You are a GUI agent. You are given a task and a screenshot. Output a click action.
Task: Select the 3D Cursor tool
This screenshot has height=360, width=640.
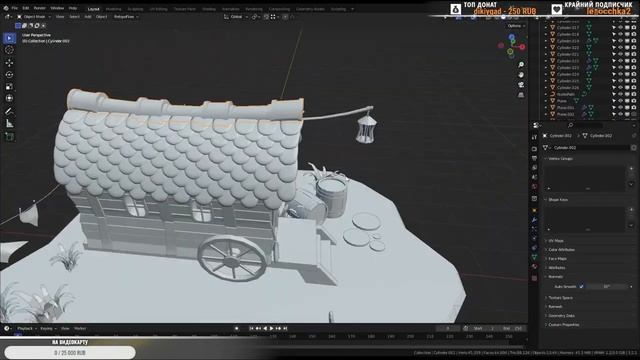pos(9,50)
